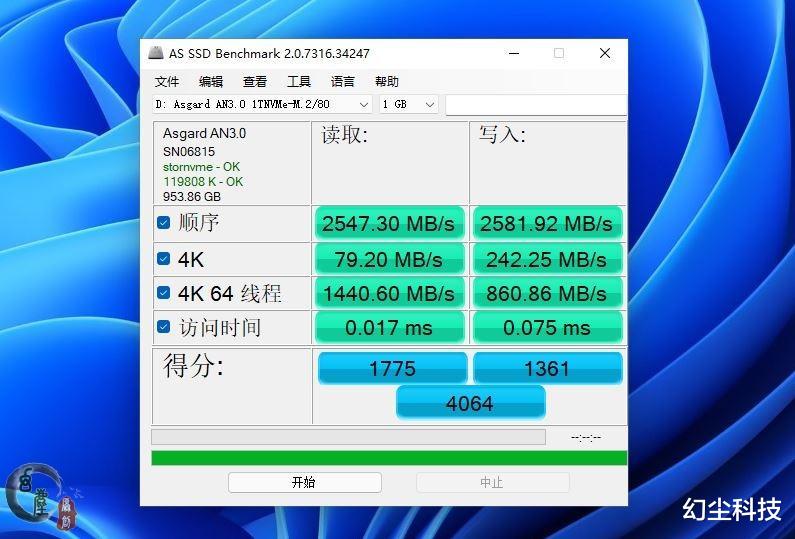
Task: Click the empty text field beside size dropdown
Action: click(x=536, y=105)
